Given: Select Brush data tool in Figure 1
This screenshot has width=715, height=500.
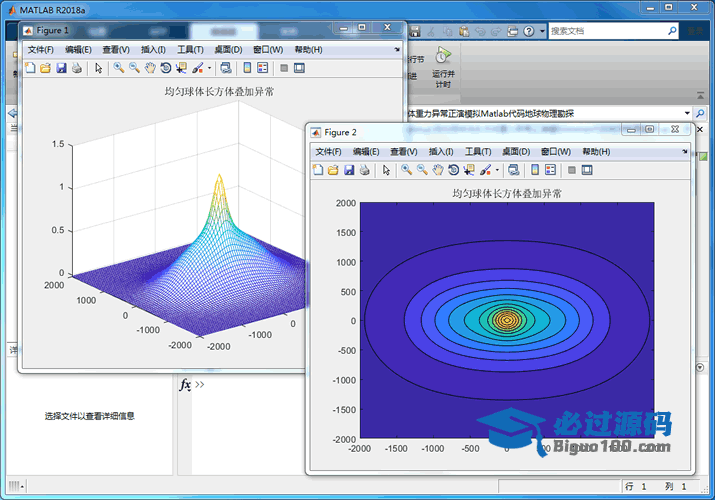Looking at the screenshot, I should (197, 68).
